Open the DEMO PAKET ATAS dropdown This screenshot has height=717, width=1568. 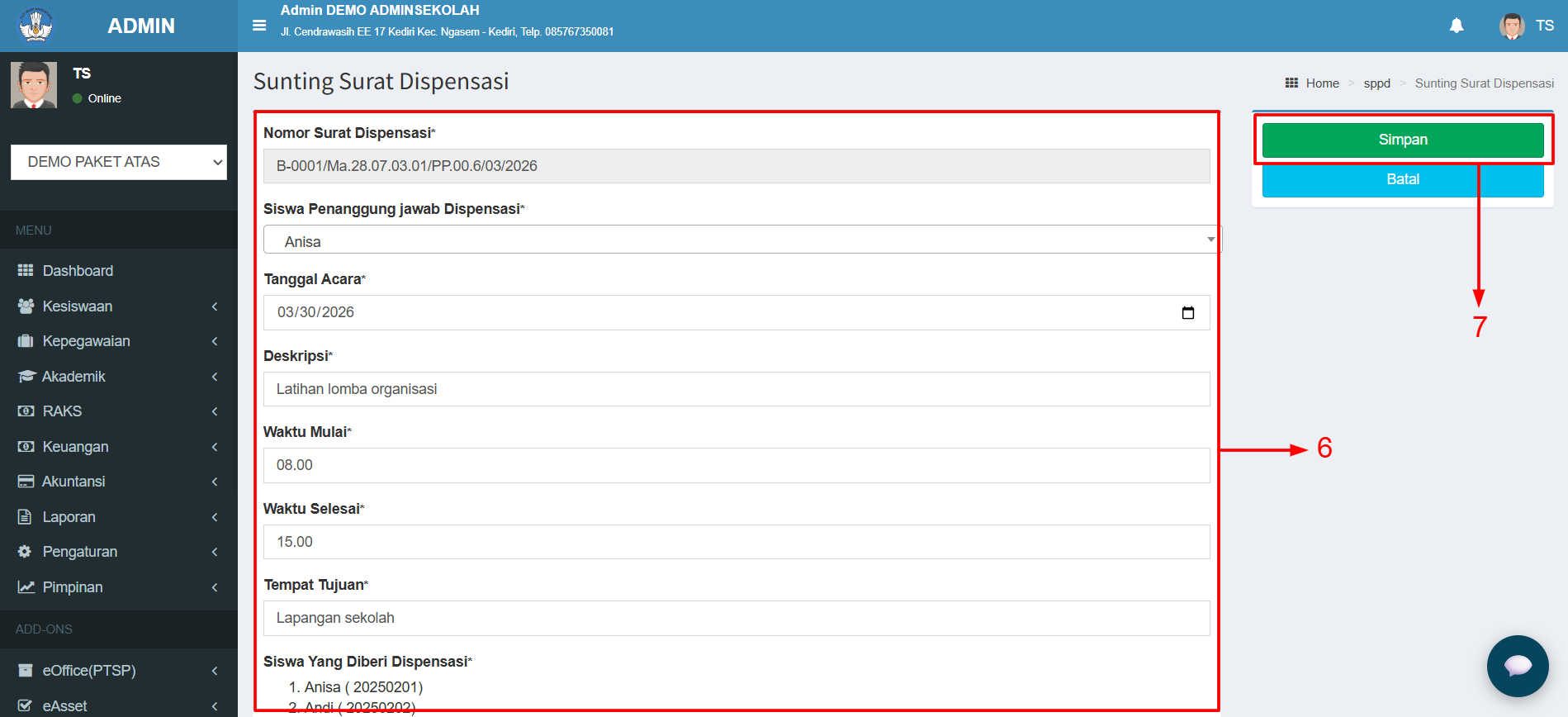[x=118, y=162]
